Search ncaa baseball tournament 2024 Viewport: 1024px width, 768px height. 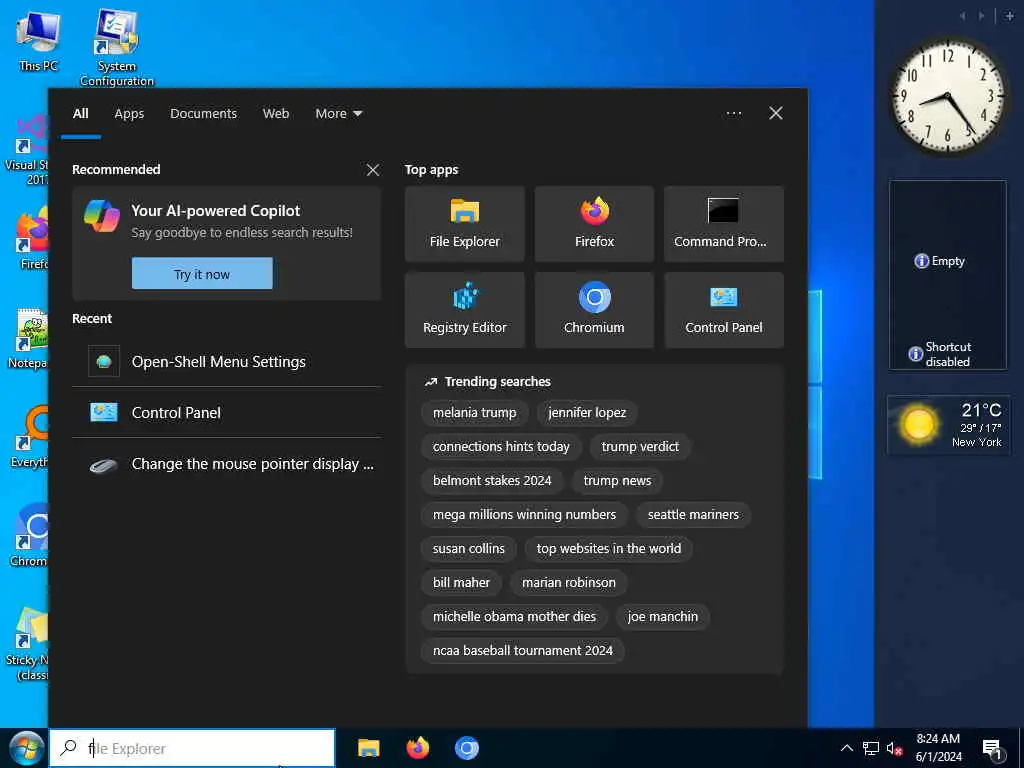click(522, 650)
